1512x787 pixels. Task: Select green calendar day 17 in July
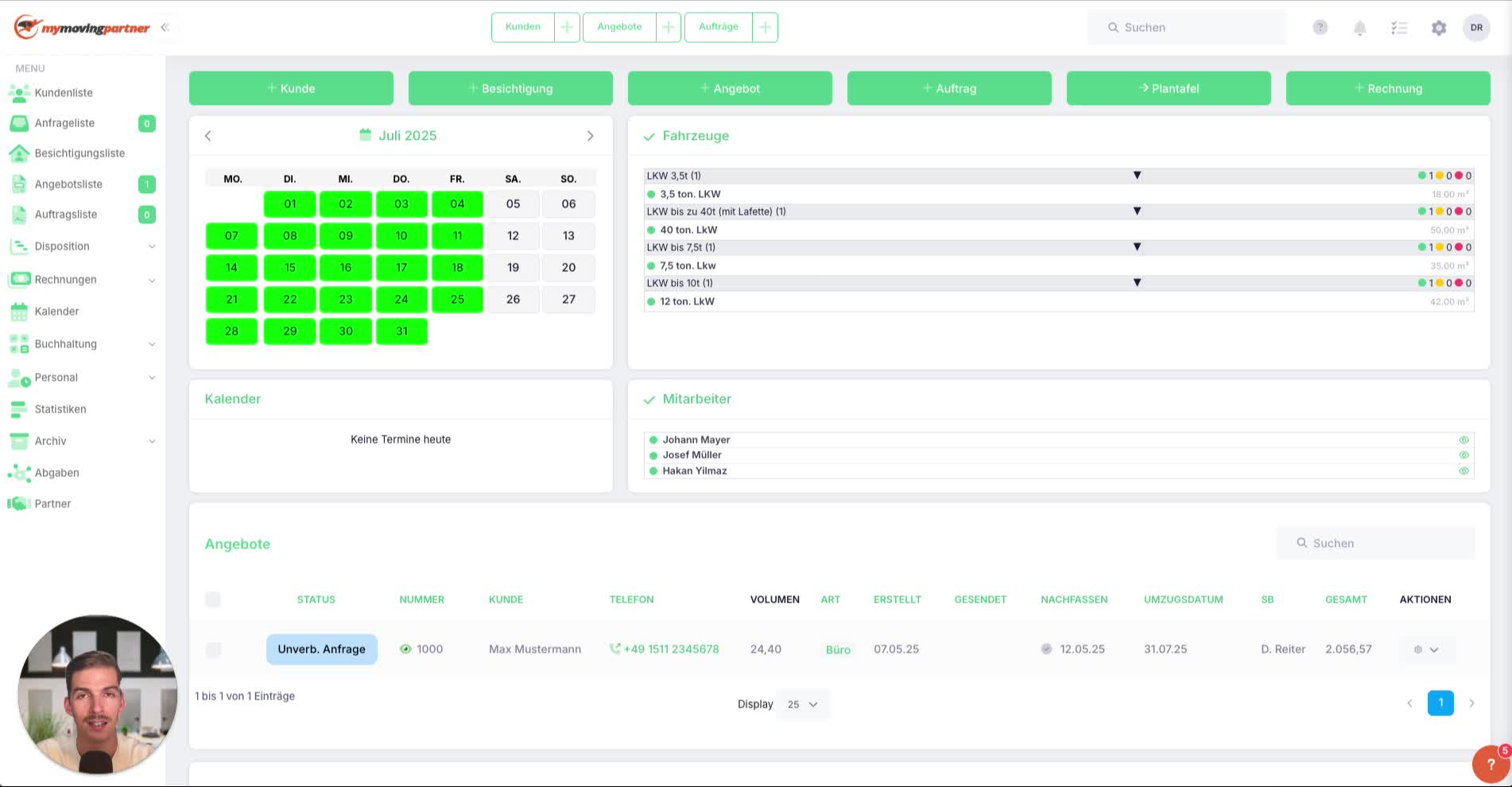(401, 268)
